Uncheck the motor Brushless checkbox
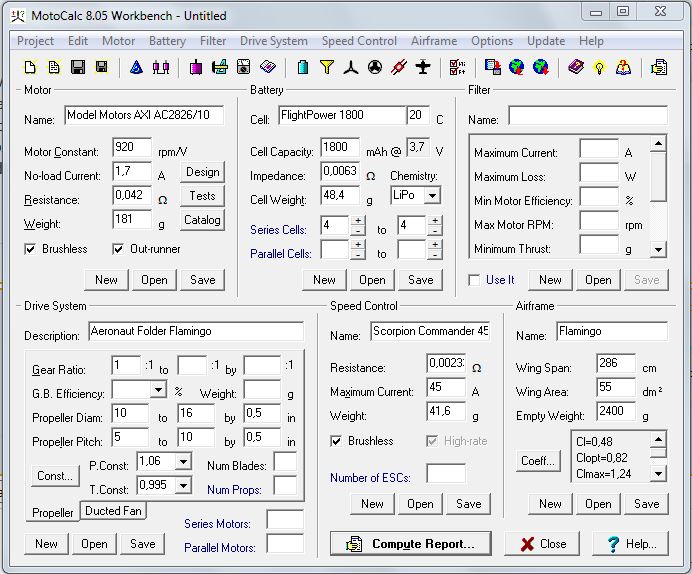This screenshot has width=692, height=574. point(31,249)
